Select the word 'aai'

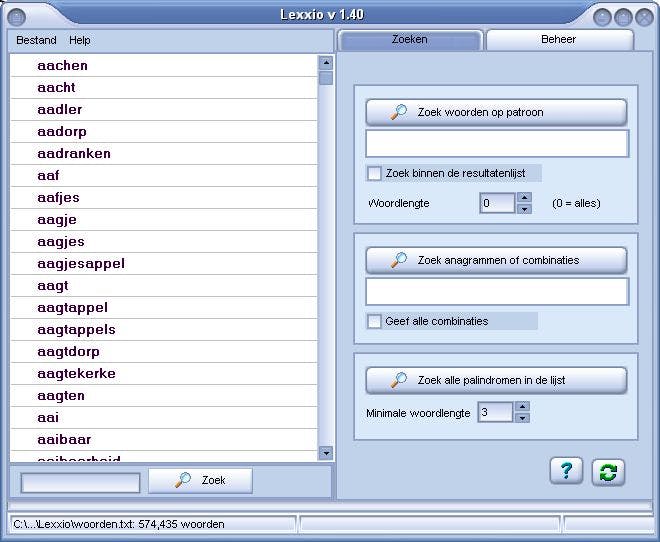tap(164, 418)
